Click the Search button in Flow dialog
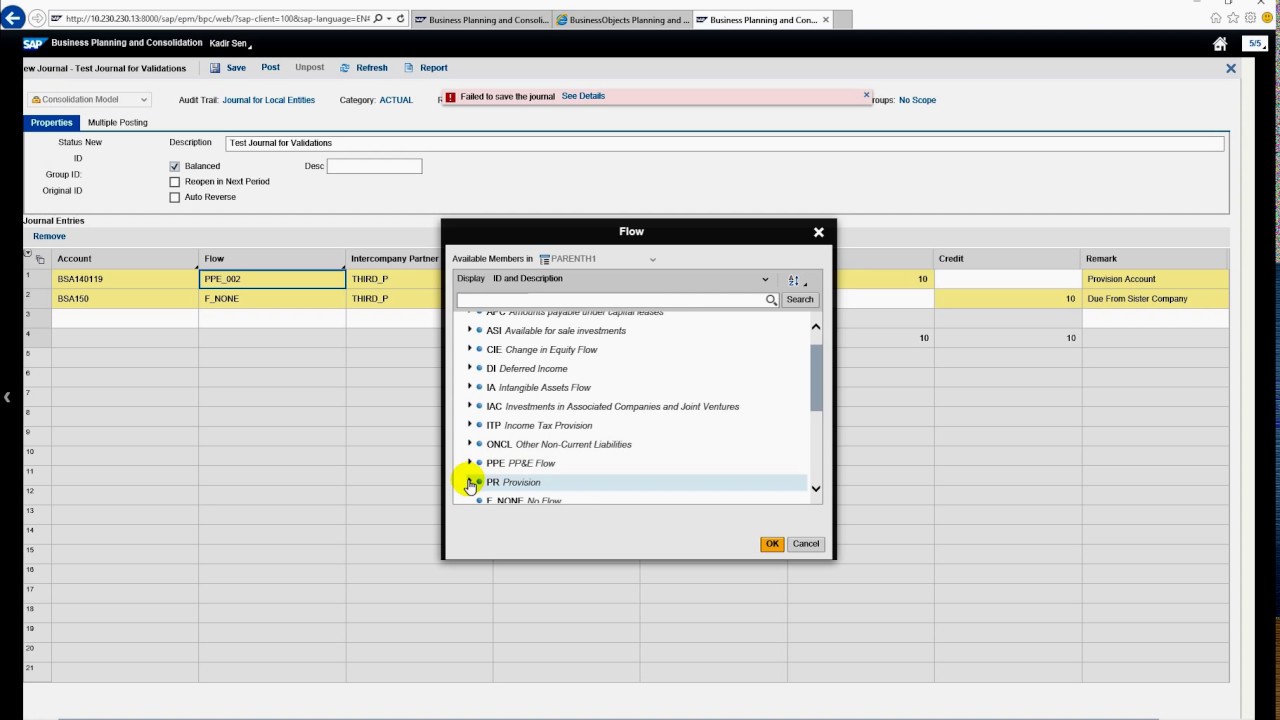The image size is (1280, 720). coord(800,300)
